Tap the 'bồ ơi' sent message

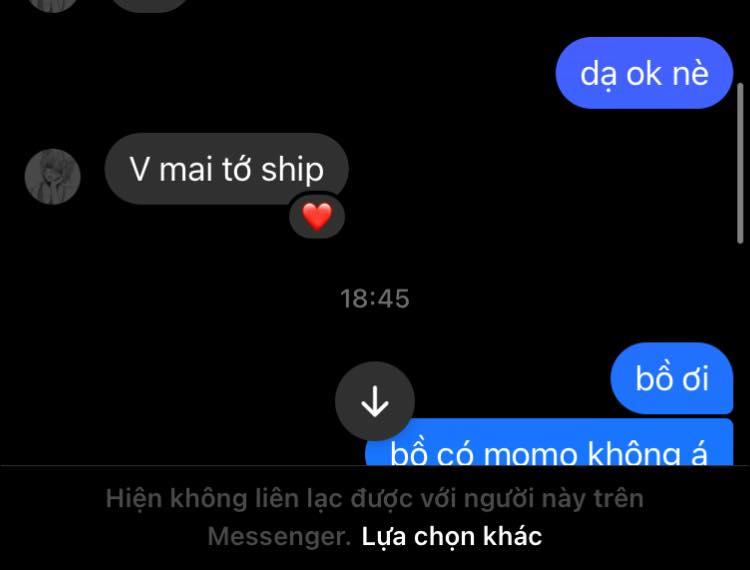coord(672,378)
